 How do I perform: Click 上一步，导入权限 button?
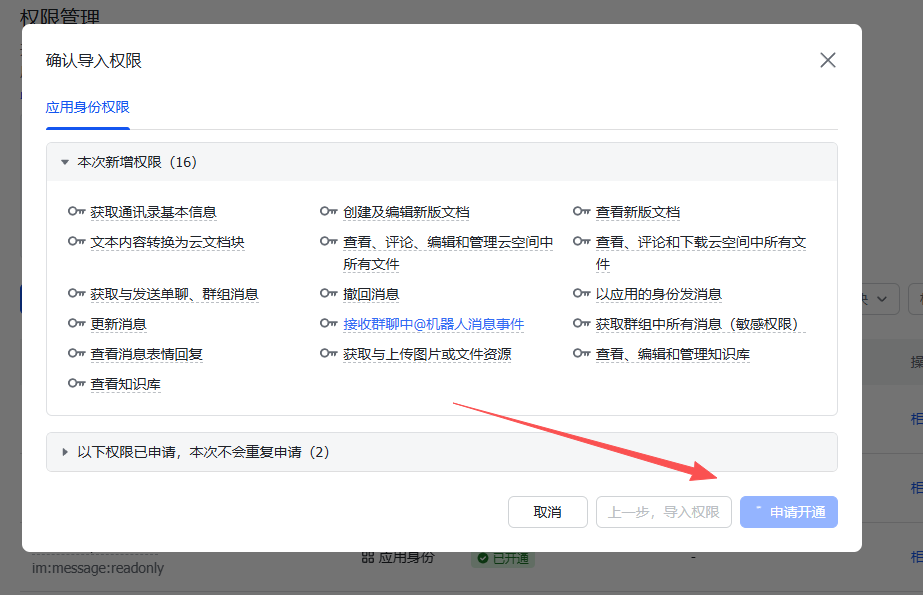[x=663, y=512]
